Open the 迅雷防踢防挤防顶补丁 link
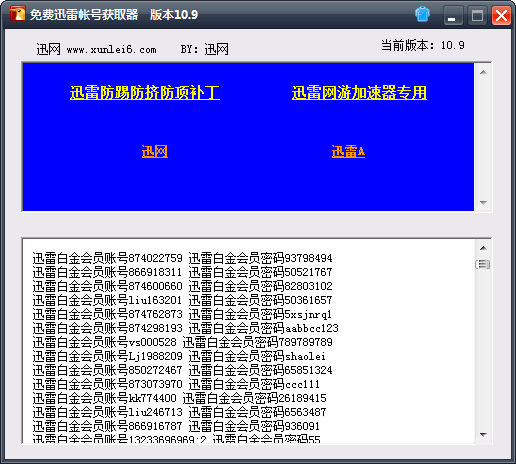The width and height of the screenshot is (516, 466). [x=145, y=93]
